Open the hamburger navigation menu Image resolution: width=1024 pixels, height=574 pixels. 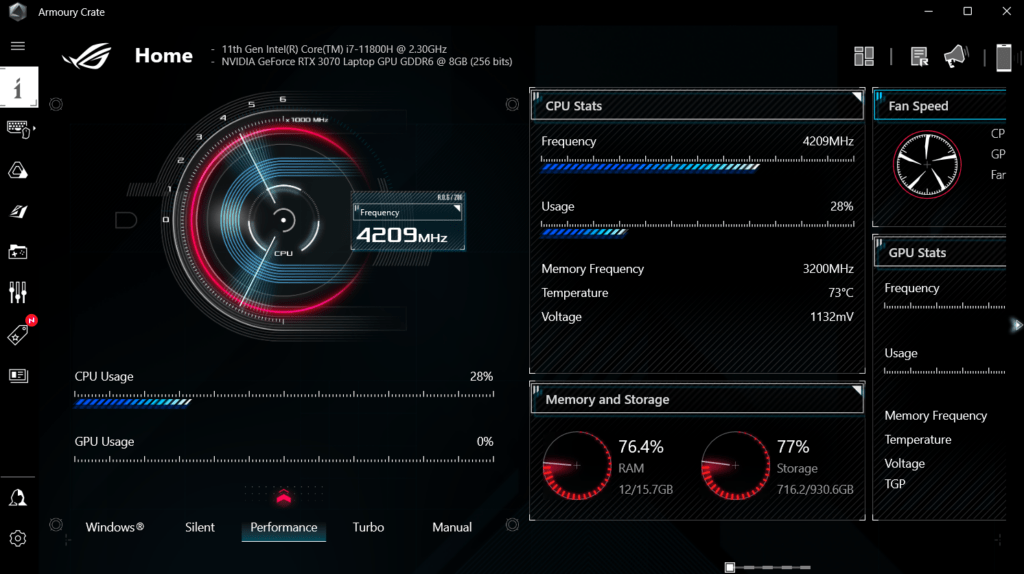click(x=17, y=46)
